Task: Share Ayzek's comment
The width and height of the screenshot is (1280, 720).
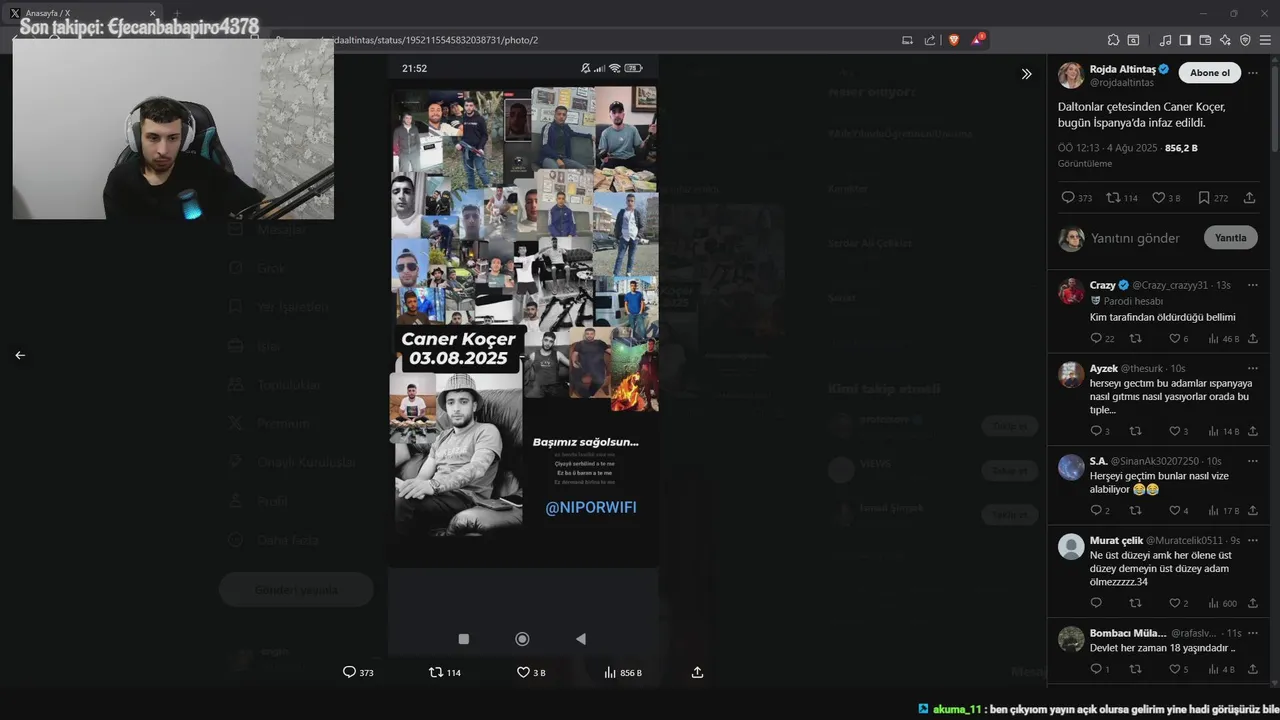Action: tap(1252, 431)
